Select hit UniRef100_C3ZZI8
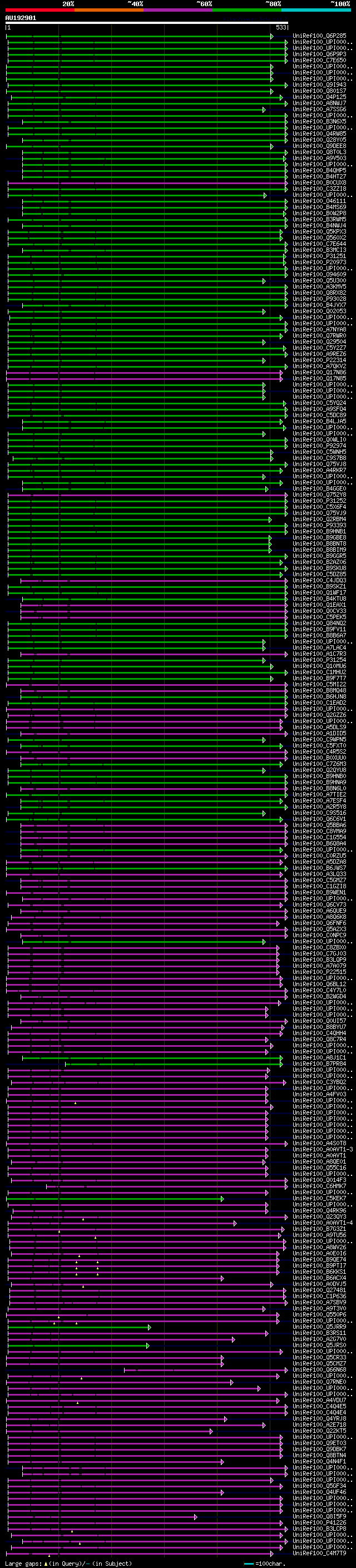 click(319, 189)
